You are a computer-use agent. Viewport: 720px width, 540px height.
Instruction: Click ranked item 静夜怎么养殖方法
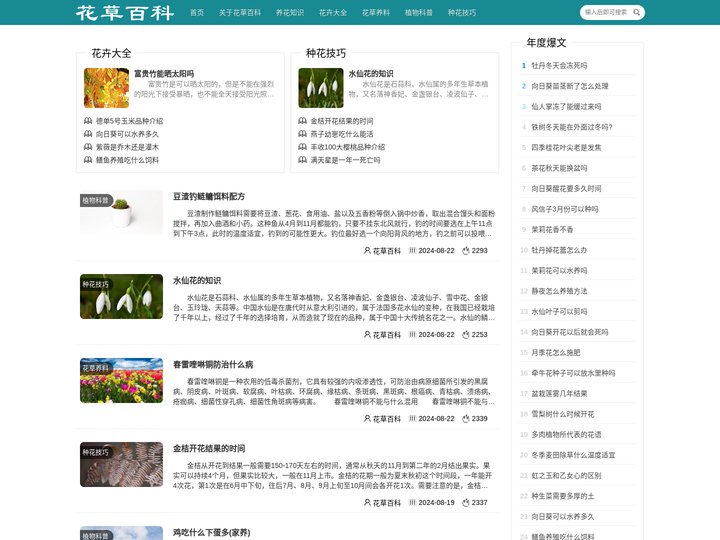(x=559, y=291)
